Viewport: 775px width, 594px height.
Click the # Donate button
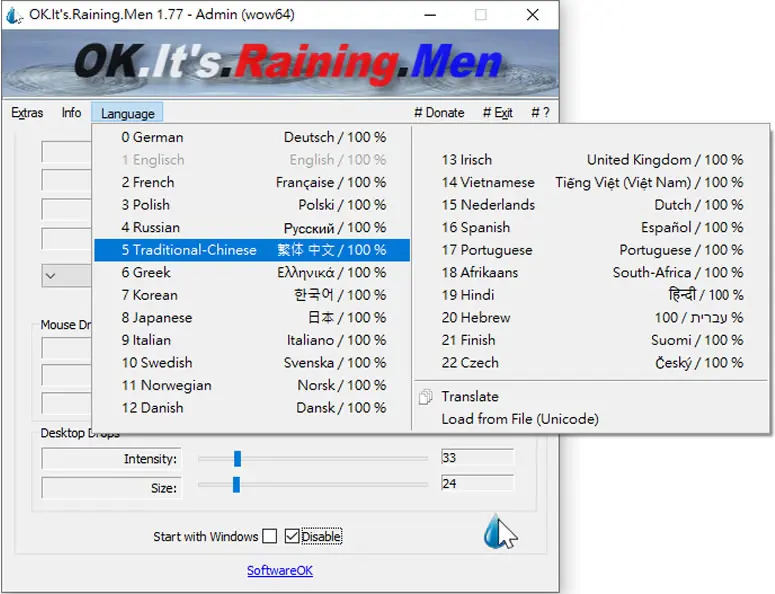tap(439, 113)
